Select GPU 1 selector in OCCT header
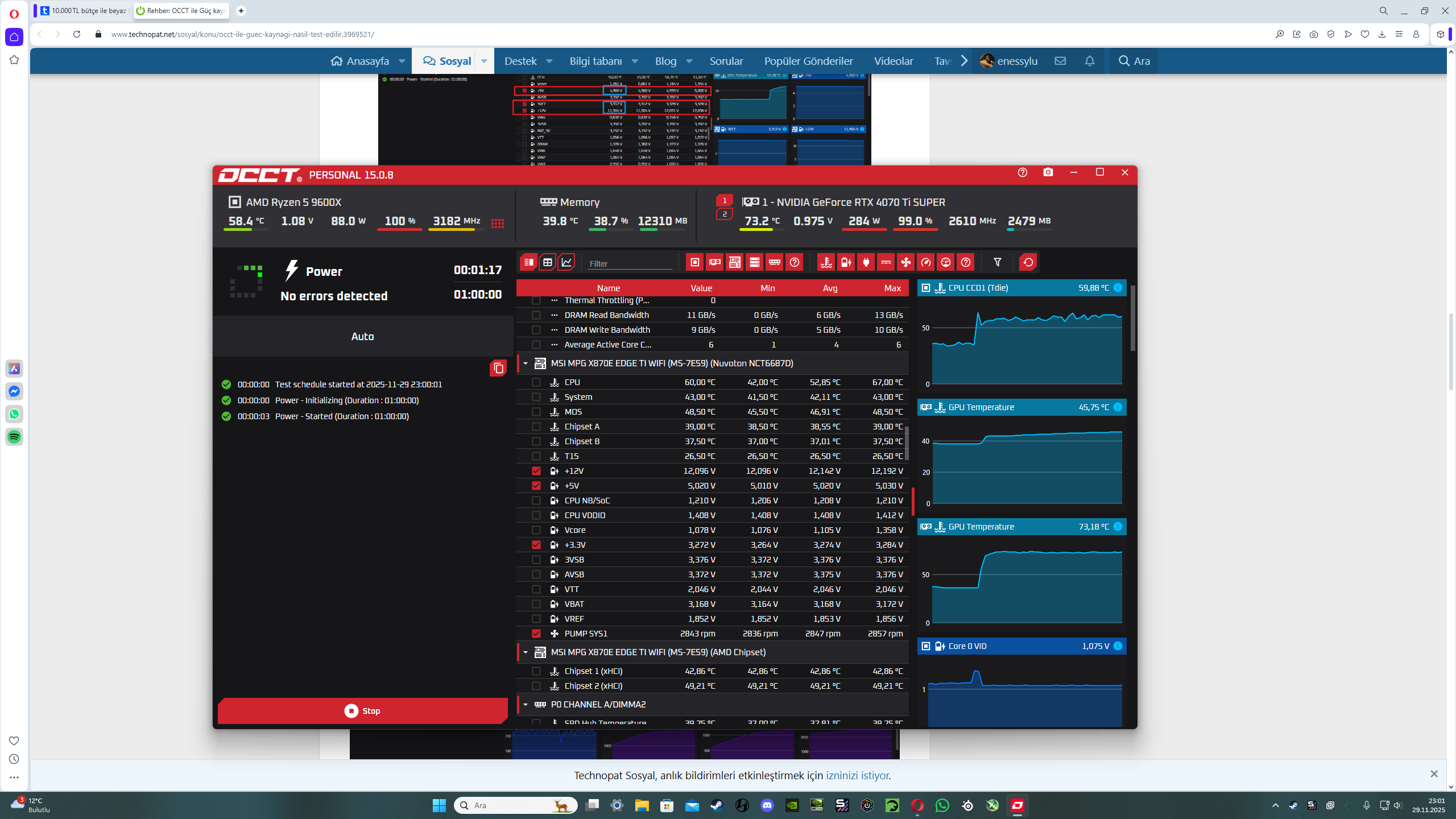Screen dimensions: 1456x819 point(724,200)
